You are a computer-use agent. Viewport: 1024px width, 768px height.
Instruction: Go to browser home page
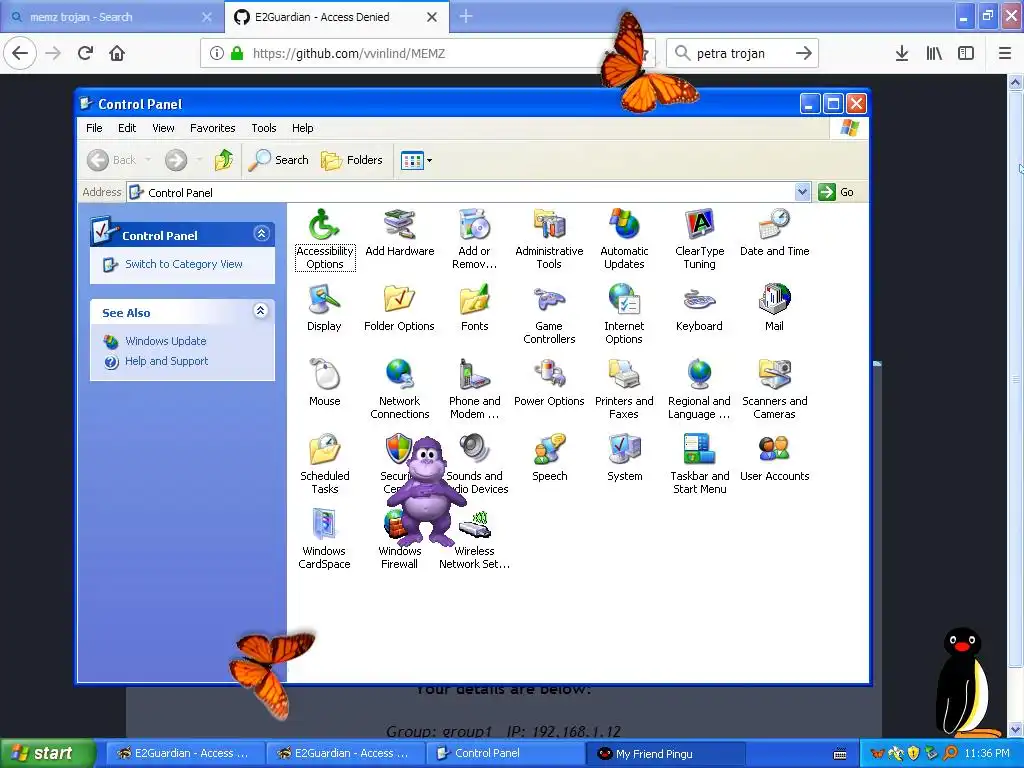click(117, 53)
